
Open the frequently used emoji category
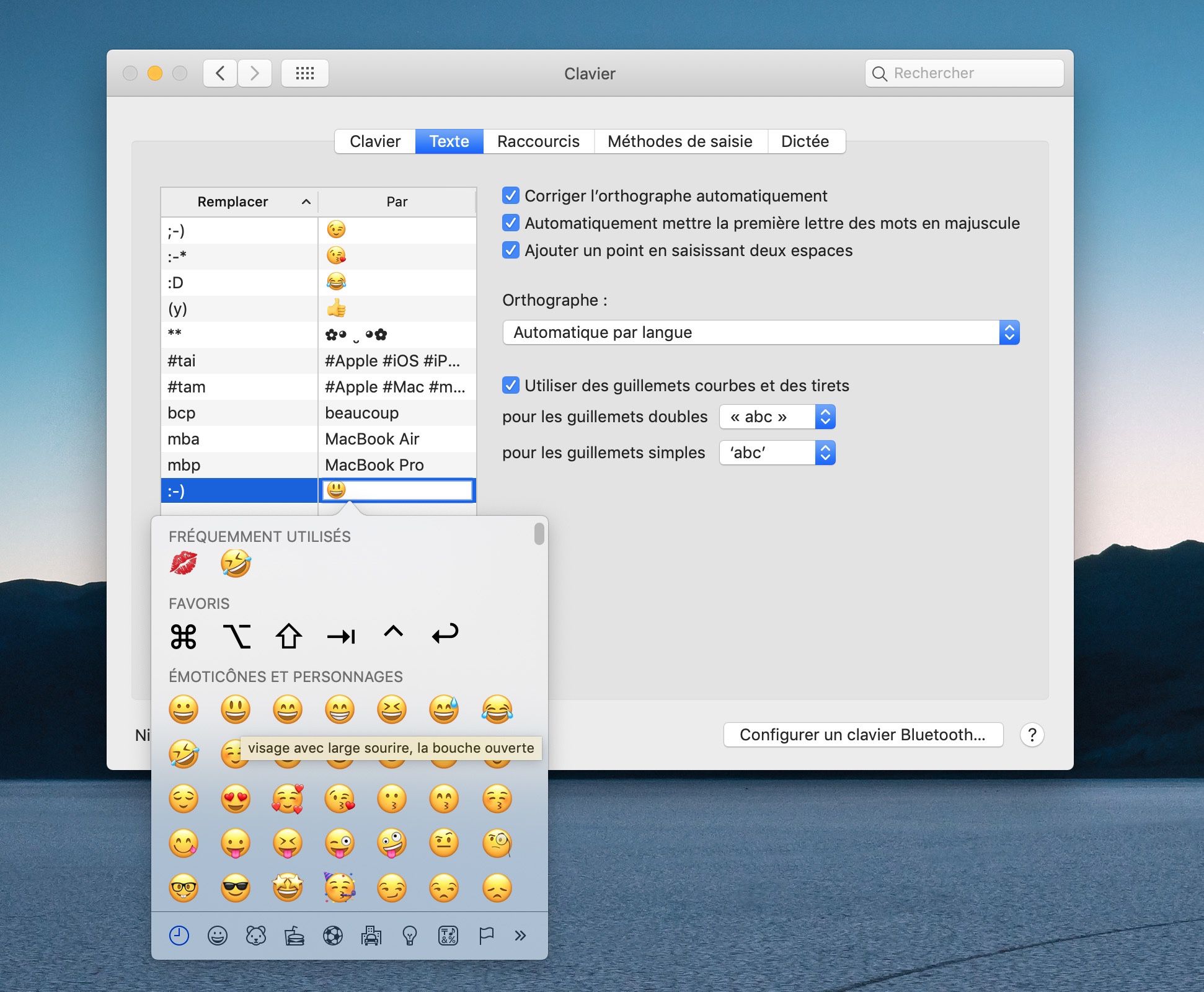pos(180,936)
